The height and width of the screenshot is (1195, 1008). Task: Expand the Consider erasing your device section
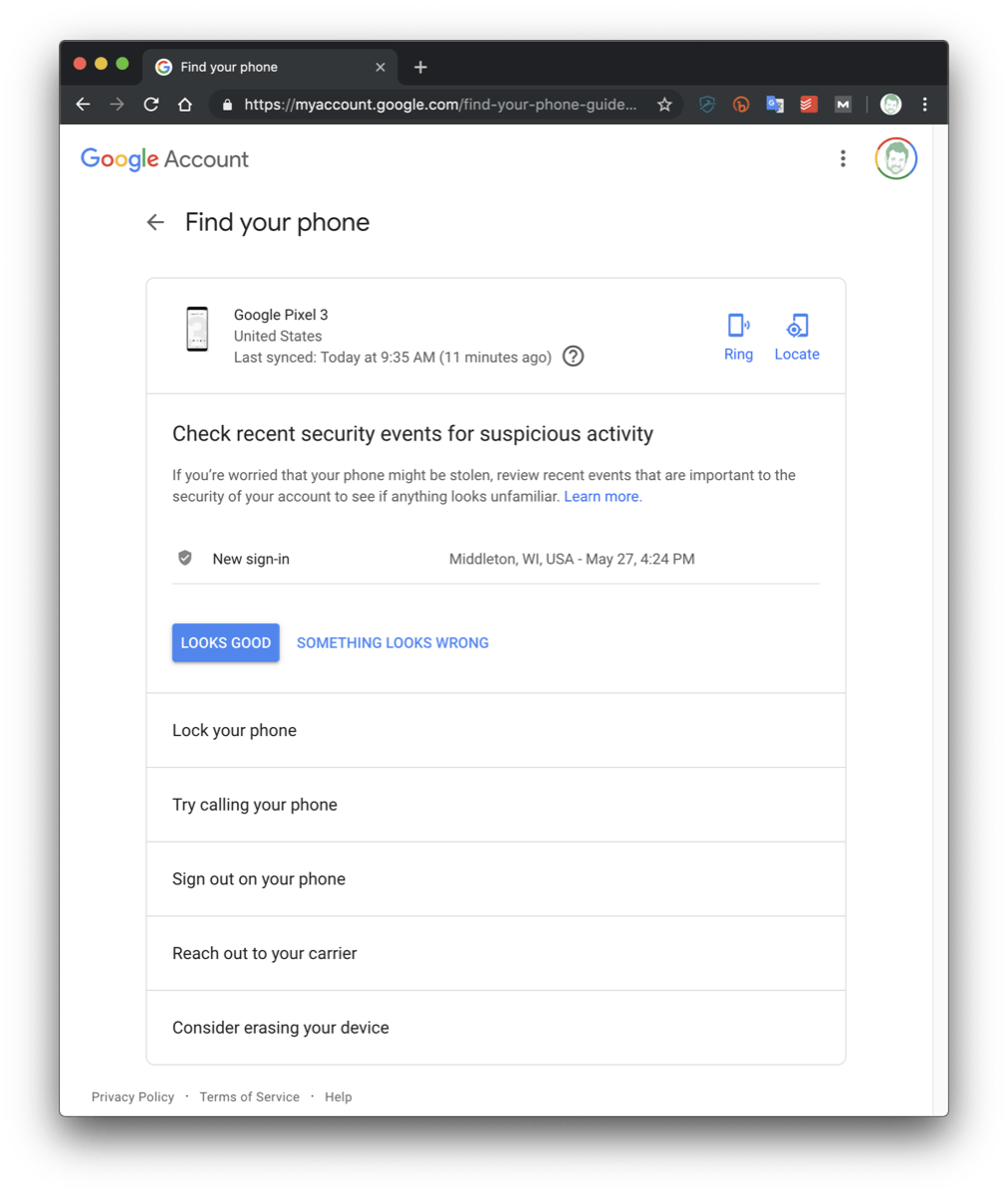point(280,1027)
